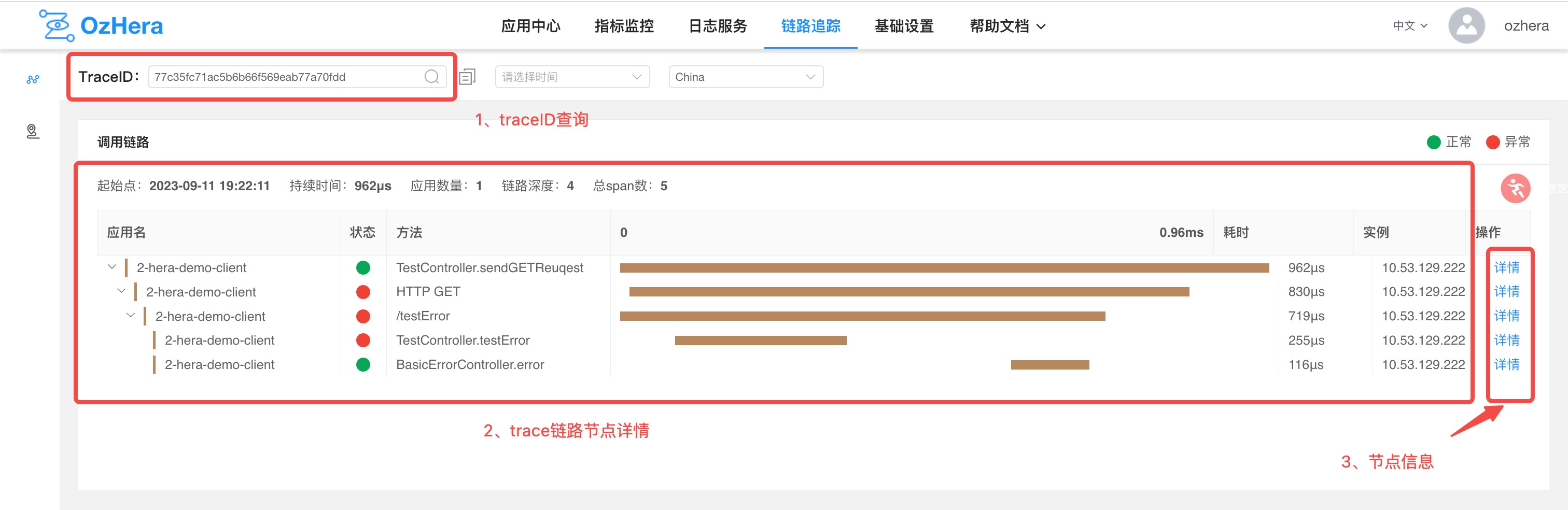Collapse the /testError row's tree node

click(x=130, y=315)
